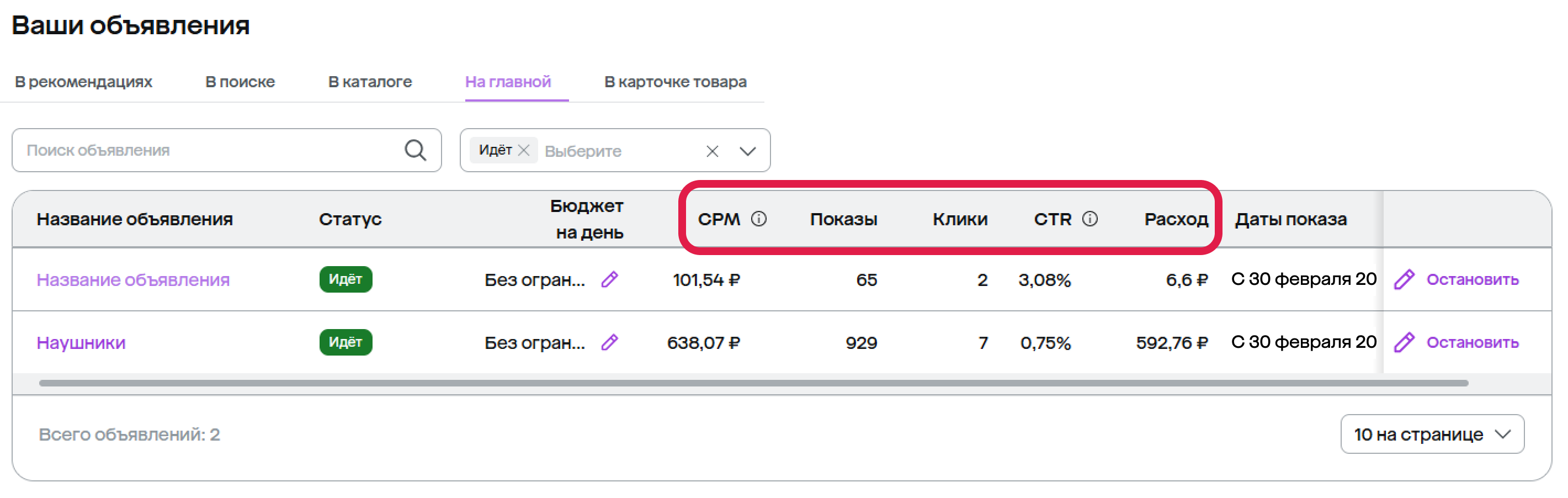Image resolution: width=1568 pixels, height=498 pixels.
Task: Click the Клики column header
Action: [x=960, y=219]
